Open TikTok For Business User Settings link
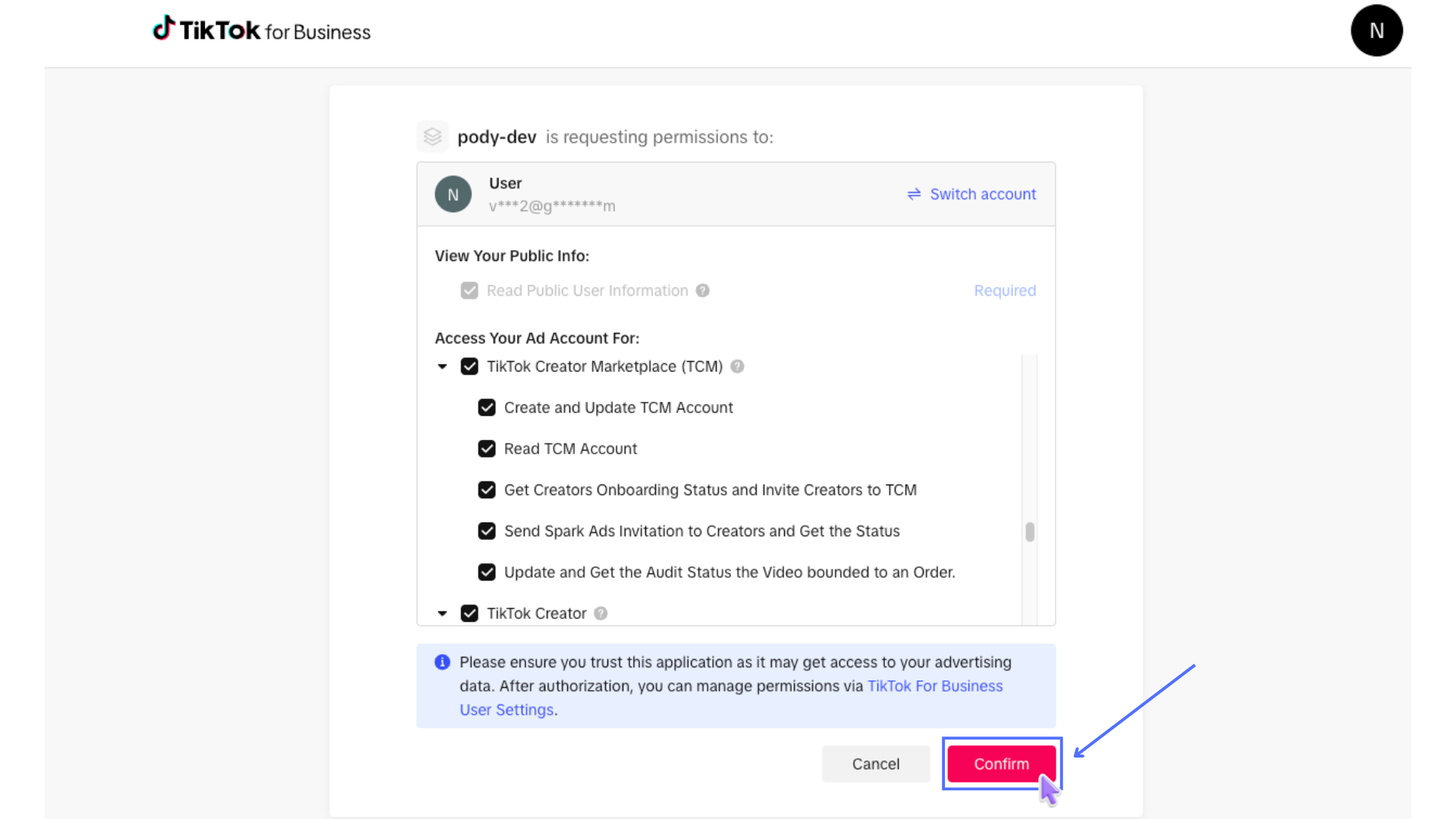Screen dimensions: 1456x819 tap(934, 686)
